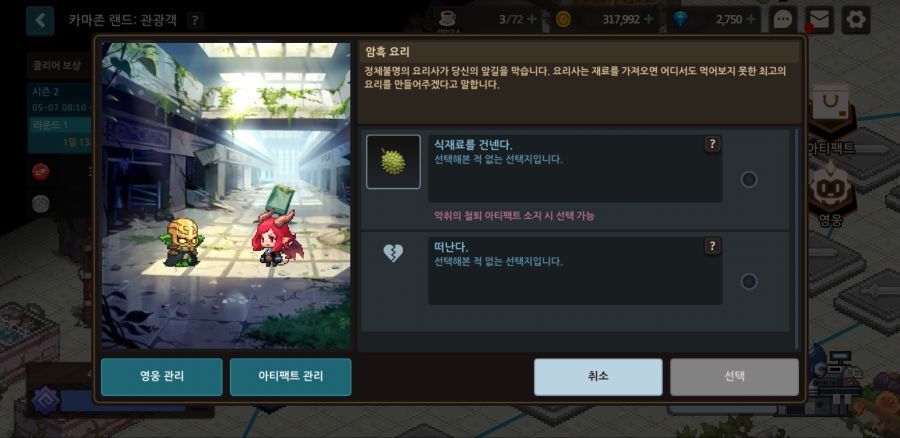
Task: Select radio for 식재료를 건넨다
Action: (x=748, y=180)
